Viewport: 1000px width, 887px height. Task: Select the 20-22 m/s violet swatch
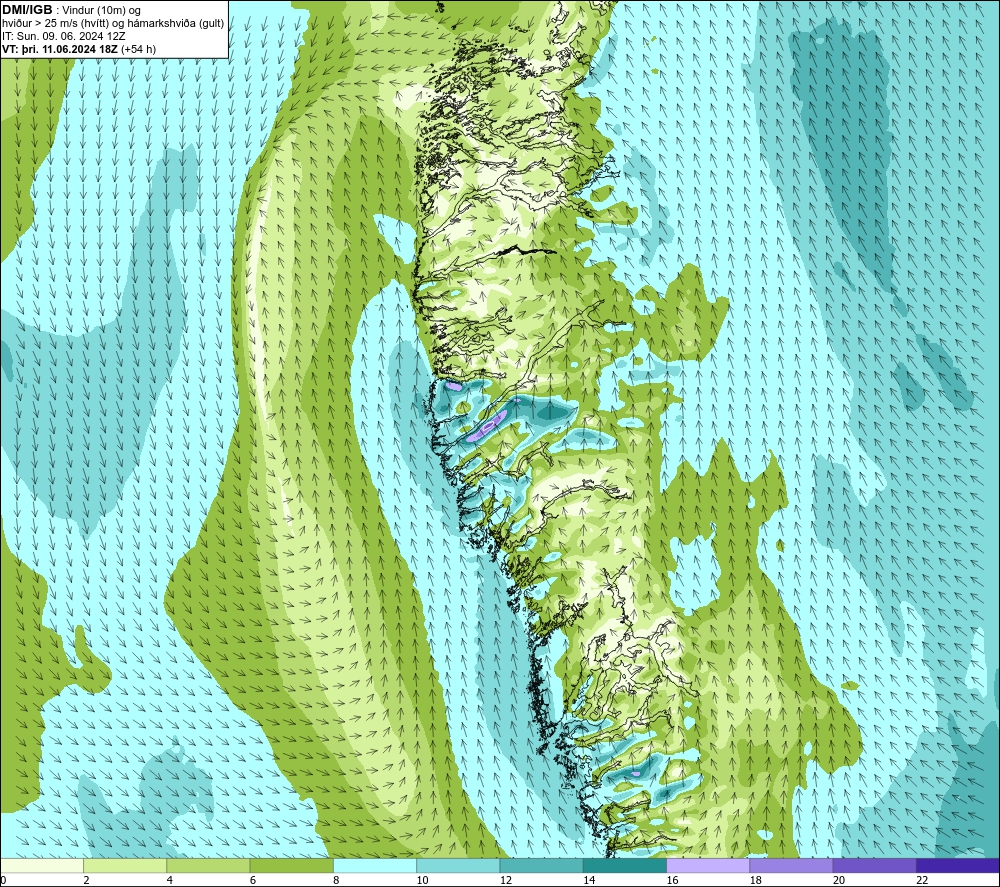click(x=874, y=865)
